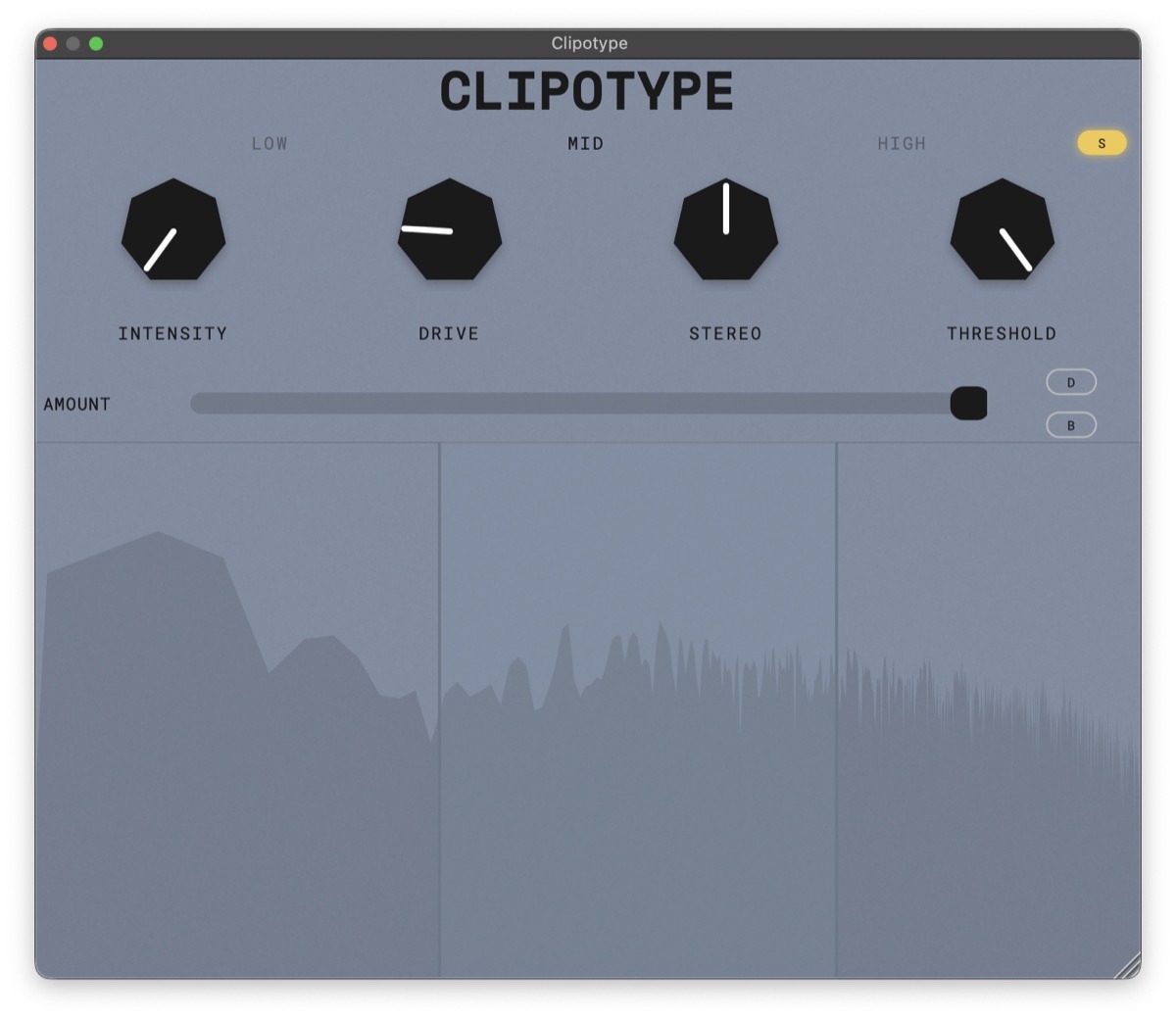
Task: Close the Clipotype window
Action: (x=50, y=43)
